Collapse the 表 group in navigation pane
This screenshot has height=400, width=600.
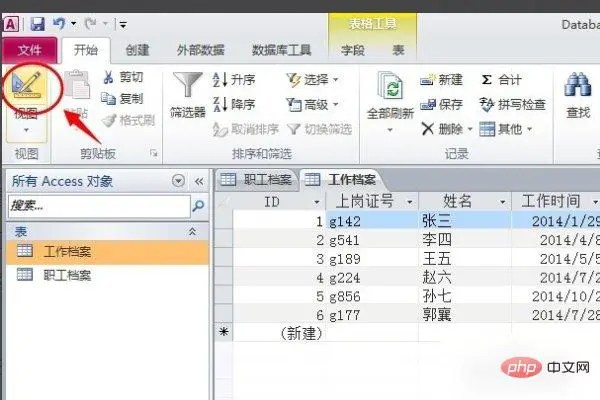click(x=193, y=231)
